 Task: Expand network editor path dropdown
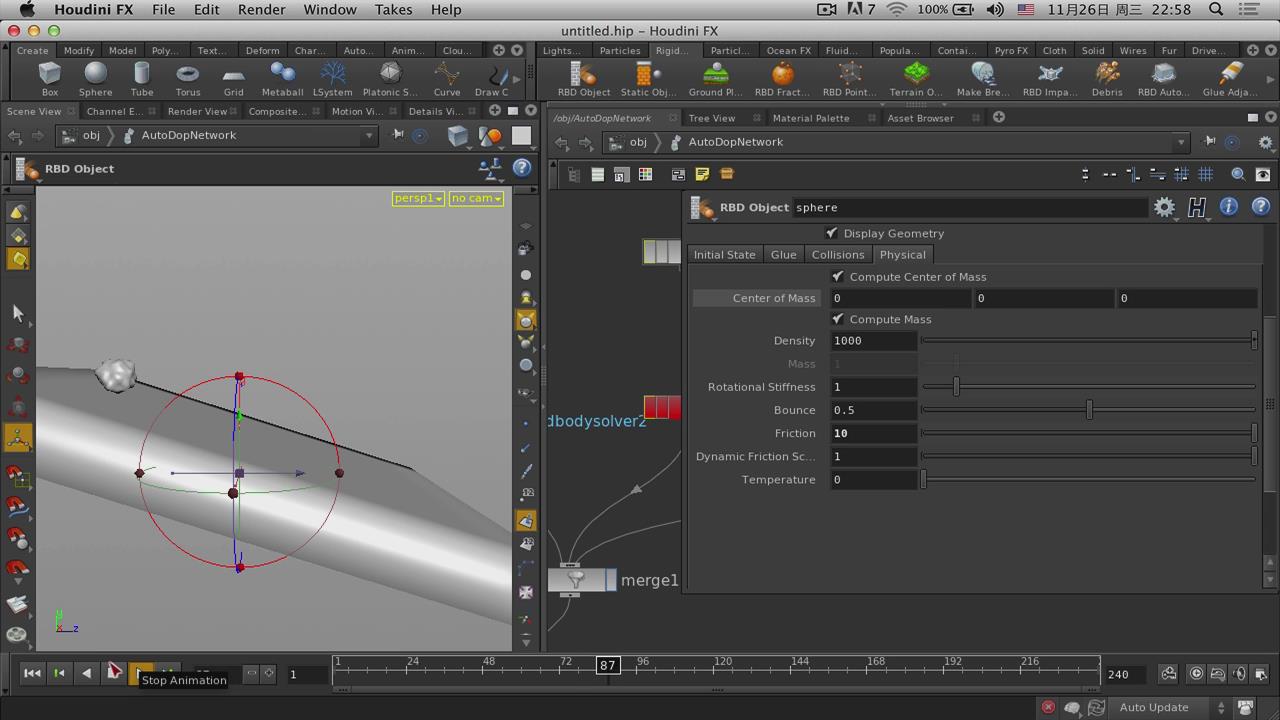pyautogui.click(x=1181, y=142)
